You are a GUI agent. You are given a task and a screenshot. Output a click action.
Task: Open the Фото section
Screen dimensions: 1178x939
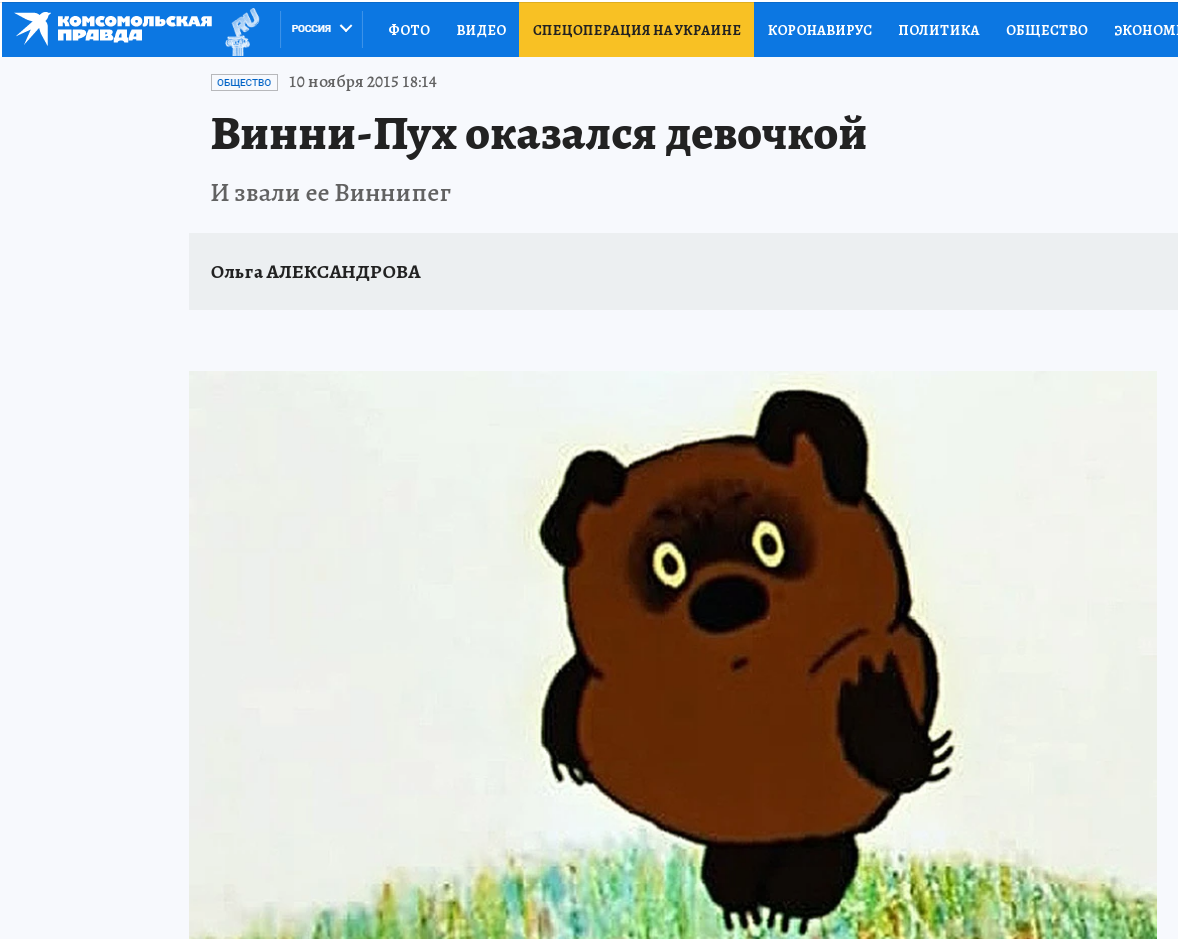click(409, 30)
